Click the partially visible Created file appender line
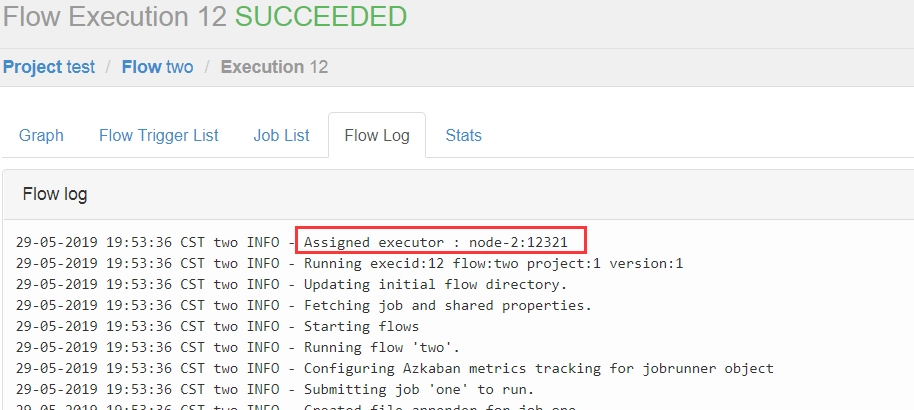This screenshot has width=914, height=410. click(296, 406)
